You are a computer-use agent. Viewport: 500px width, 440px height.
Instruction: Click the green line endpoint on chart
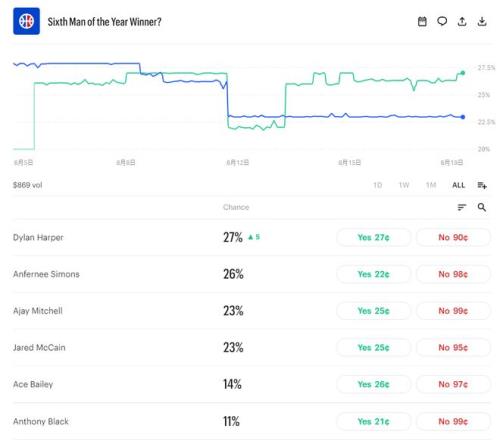click(x=463, y=73)
